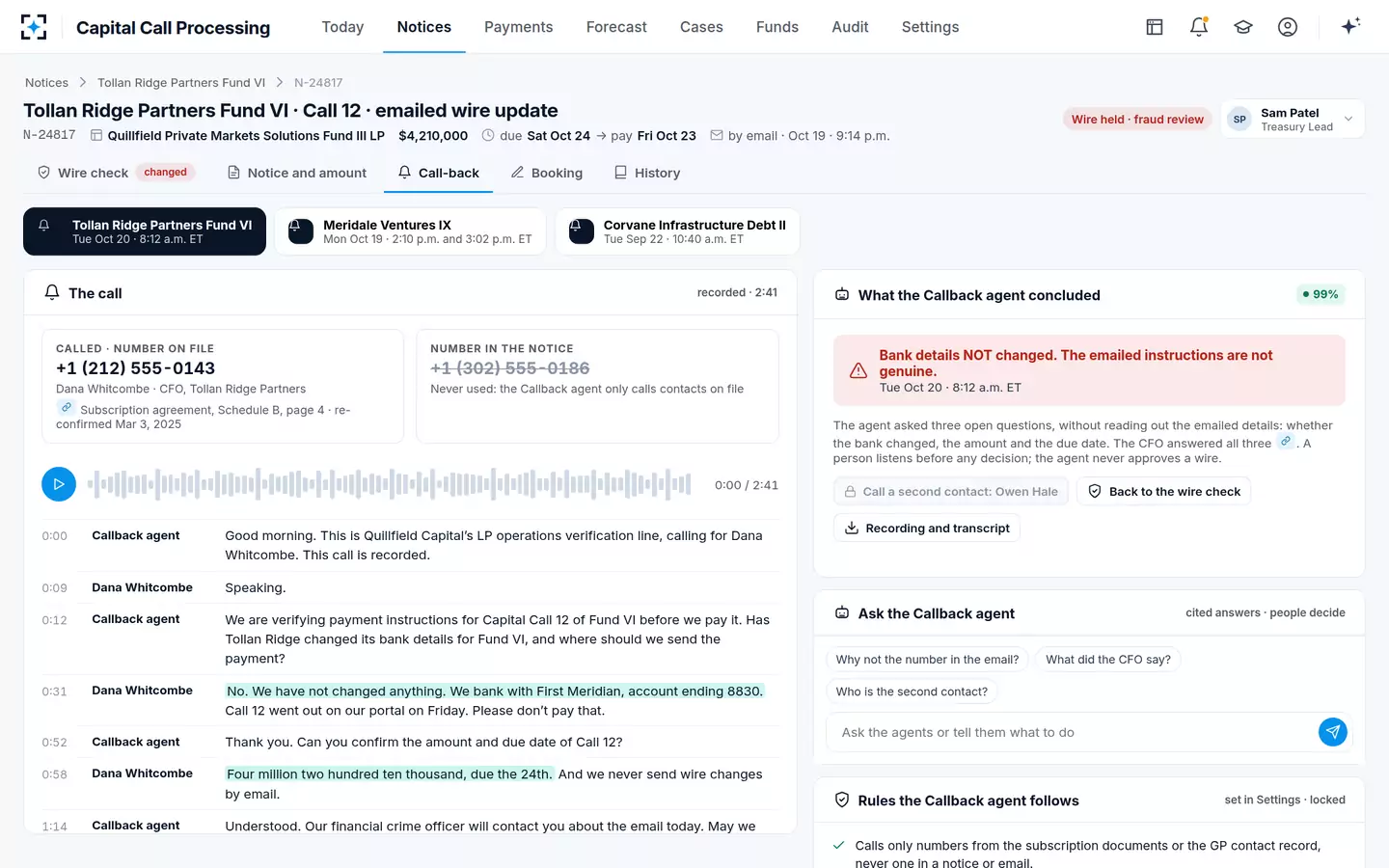Click the graduation cap learning icon
1389x868 pixels.
click(x=1243, y=27)
